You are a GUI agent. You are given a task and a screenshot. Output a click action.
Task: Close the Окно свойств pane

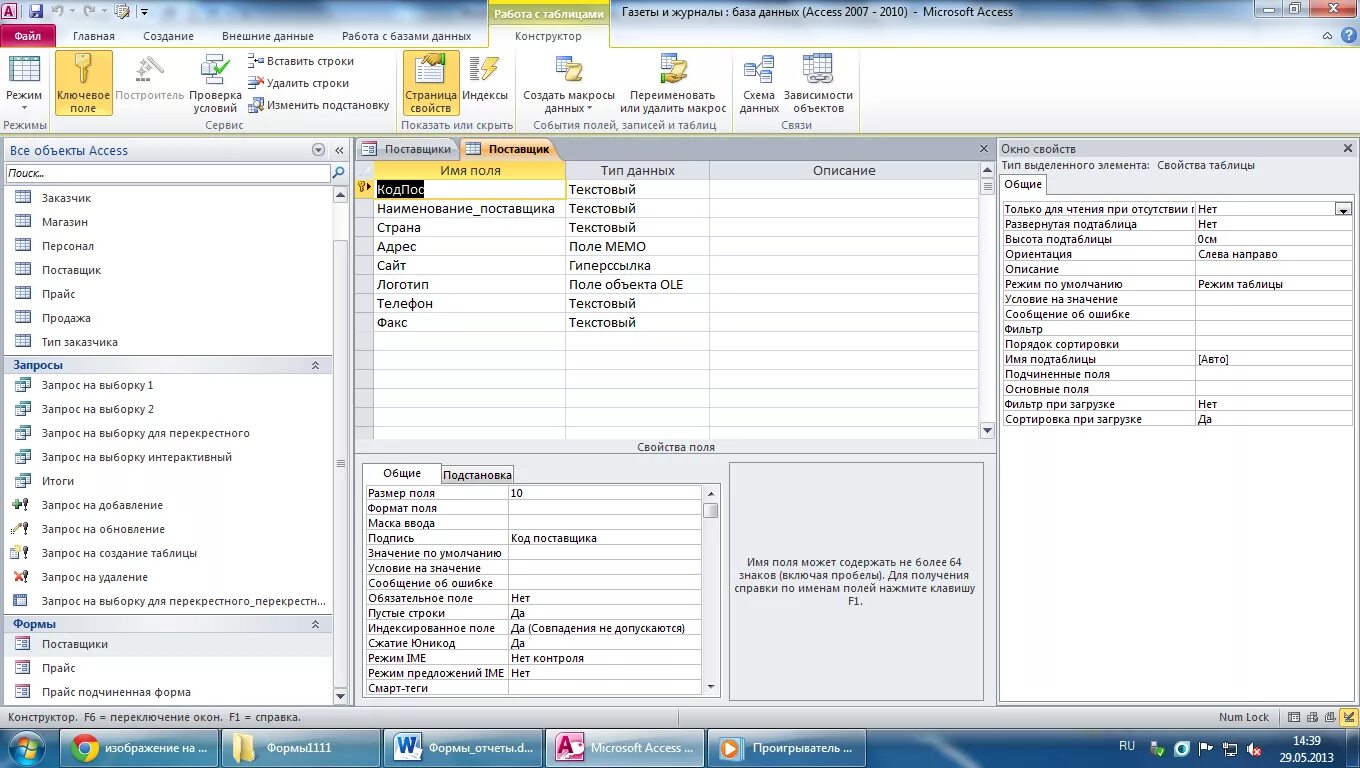coord(1347,149)
